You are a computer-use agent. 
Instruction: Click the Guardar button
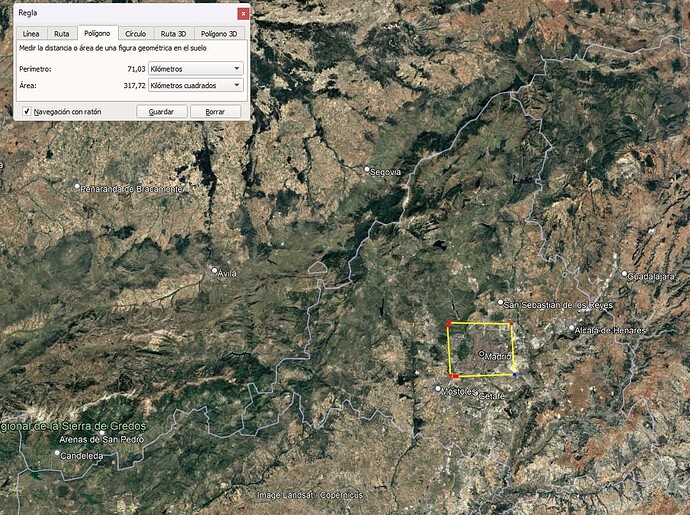pyautogui.click(x=161, y=112)
